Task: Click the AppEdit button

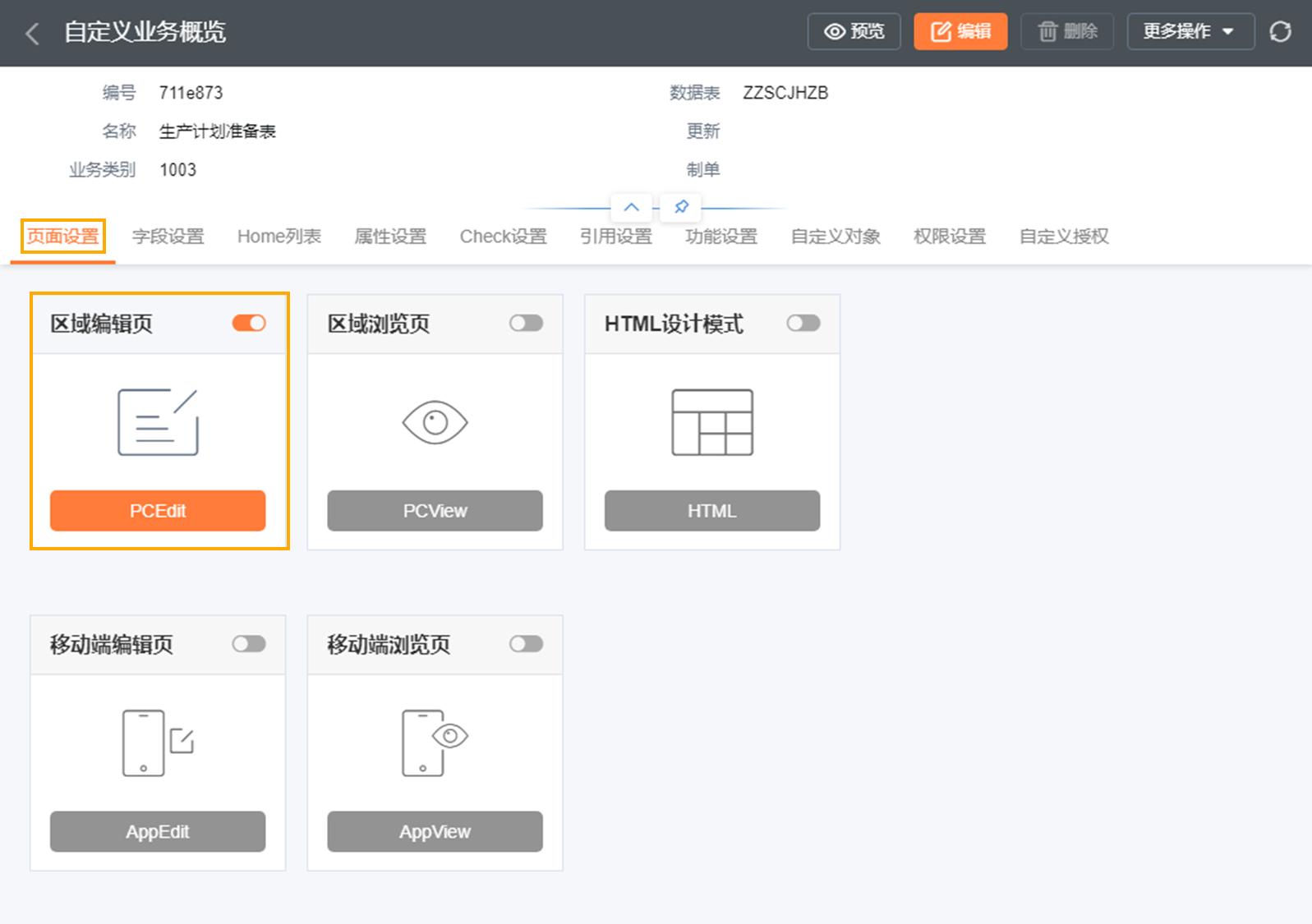Action: pos(158,831)
